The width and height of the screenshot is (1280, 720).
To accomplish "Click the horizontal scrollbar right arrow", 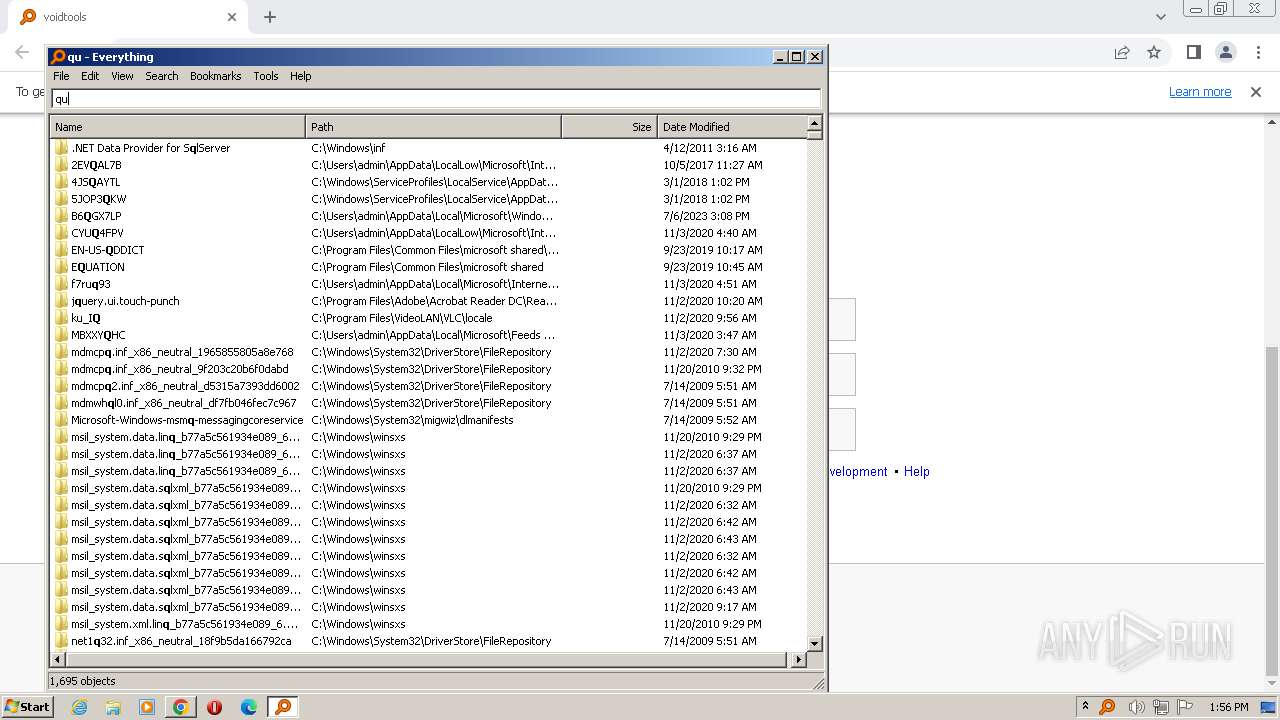I will 798,660.
